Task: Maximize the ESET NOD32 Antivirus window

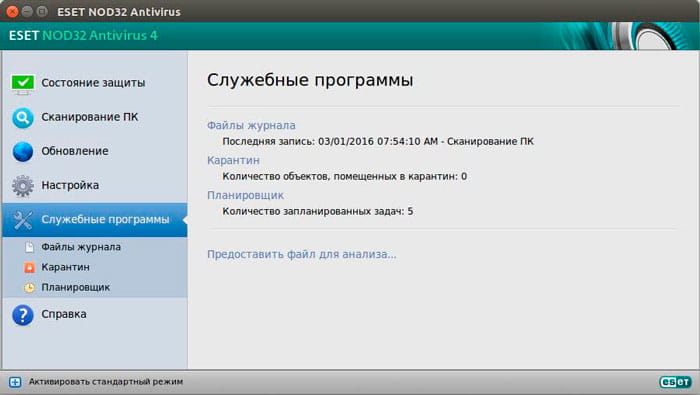Action: (x=42, y=12)
